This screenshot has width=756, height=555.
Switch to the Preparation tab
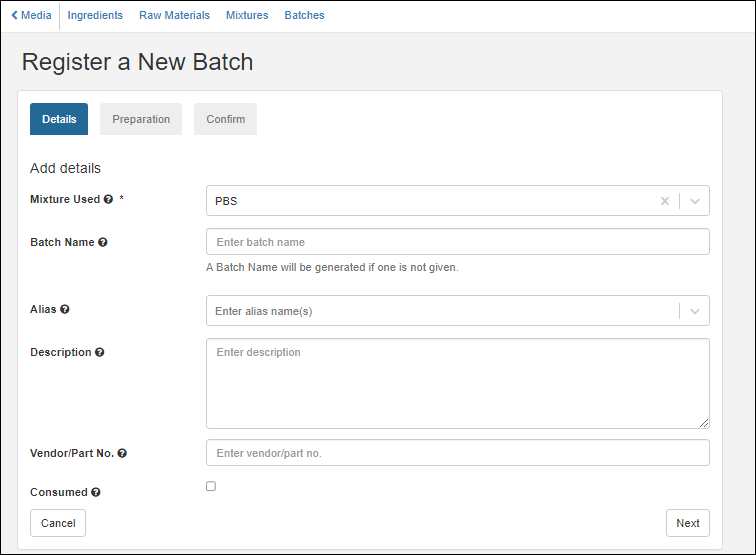point(141,119)
